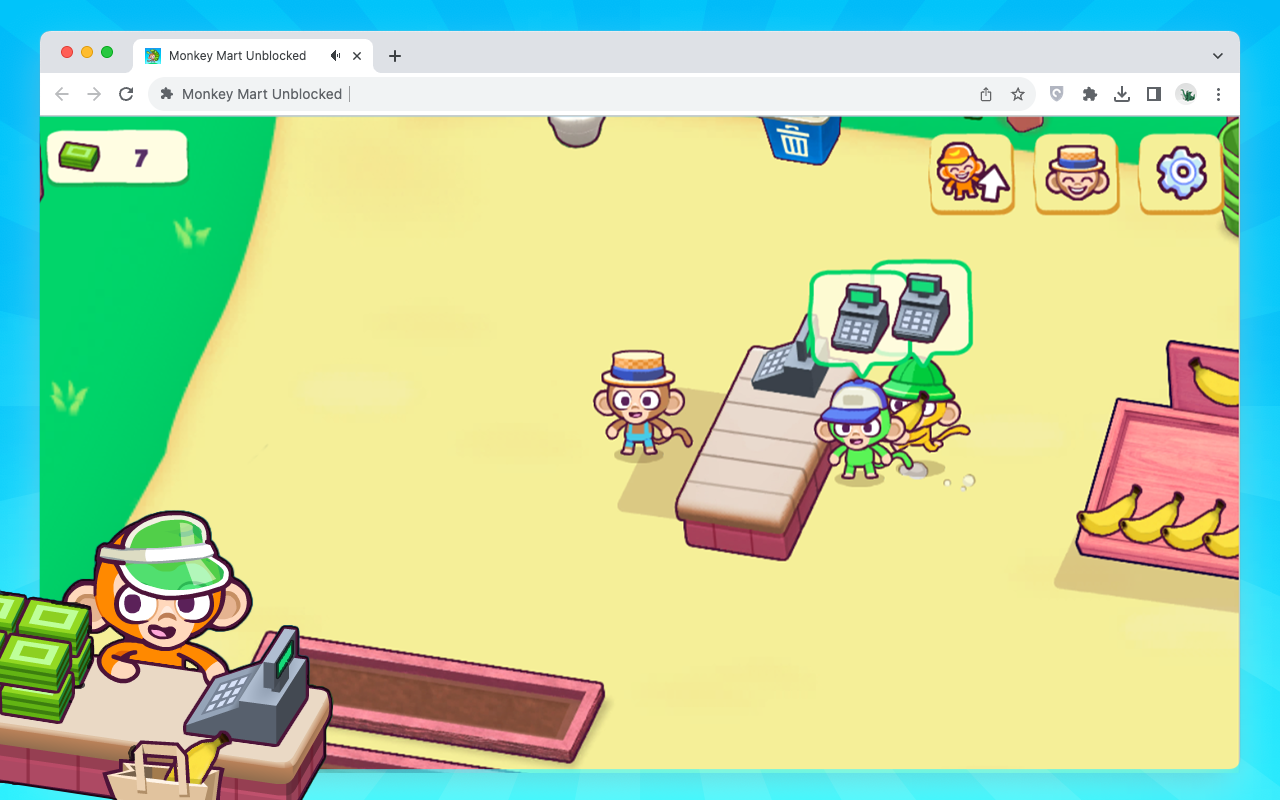Open game settings gear button
Image resolution: width=1280 pixels, height=800 pixels.
pos(1181,174)
